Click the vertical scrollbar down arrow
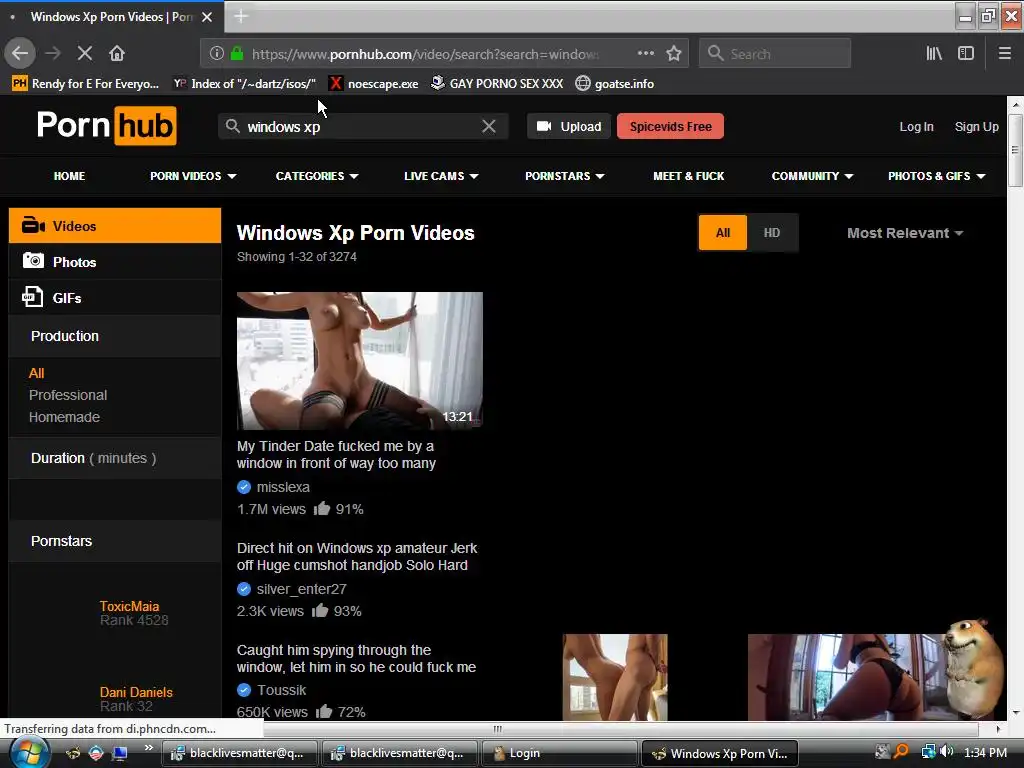1024x768 pixels. click(1015, 712)
